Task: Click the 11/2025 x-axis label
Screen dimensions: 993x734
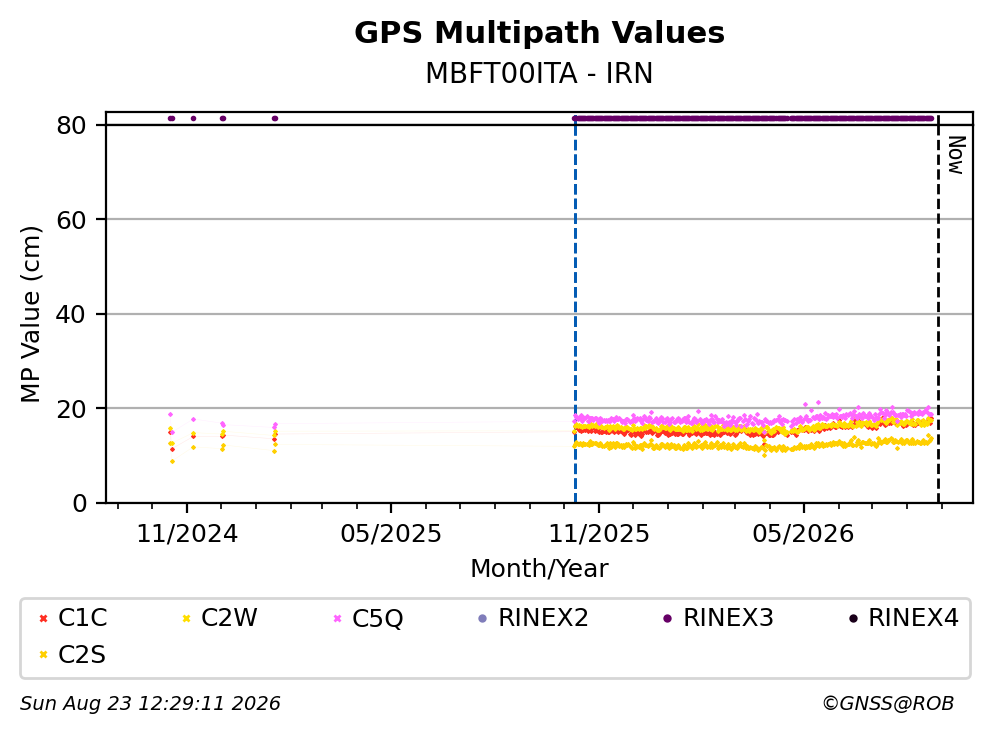Action: coord(599,534)
